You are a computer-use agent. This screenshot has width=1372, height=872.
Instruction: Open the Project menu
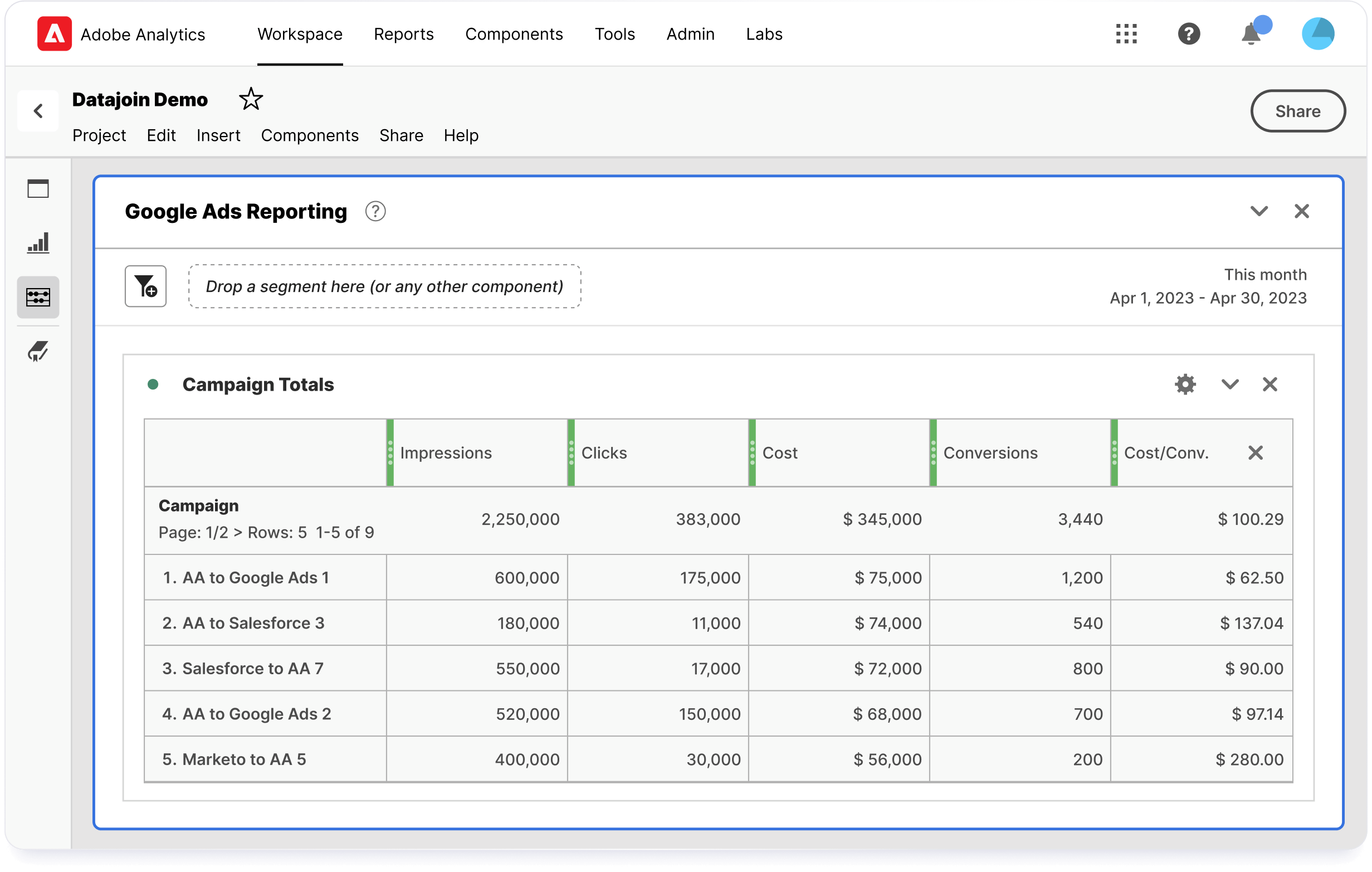(x=99, y=135)
